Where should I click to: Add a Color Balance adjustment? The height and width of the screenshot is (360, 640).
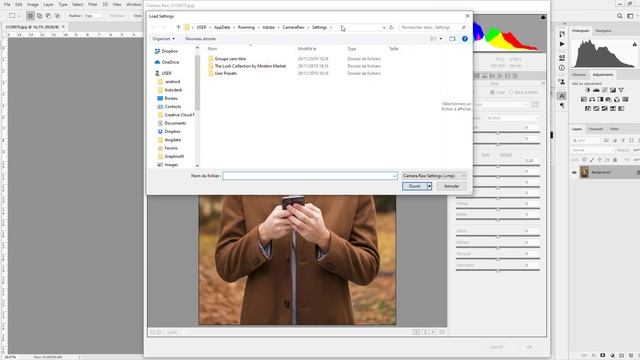point(592,99)
